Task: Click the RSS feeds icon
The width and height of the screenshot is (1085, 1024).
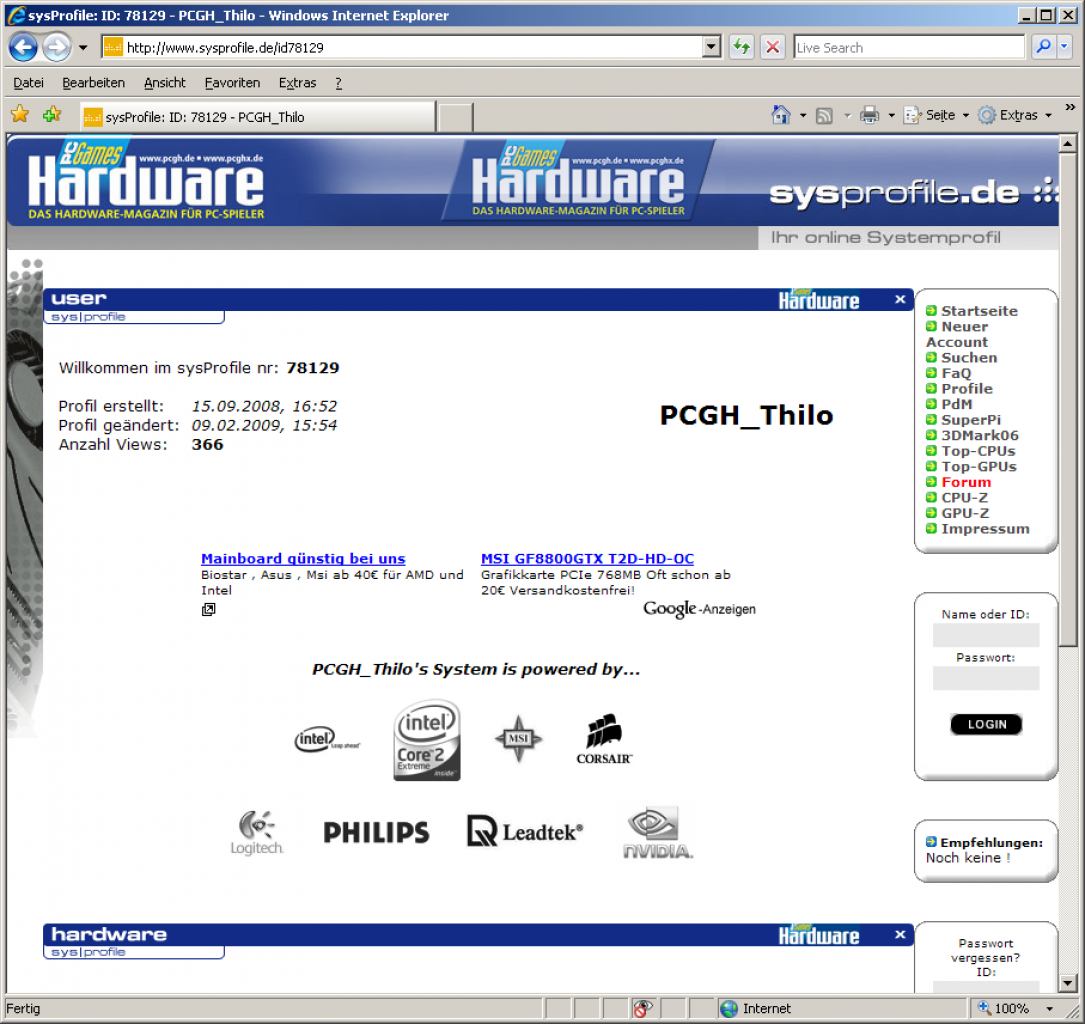Action: (824, 116)
